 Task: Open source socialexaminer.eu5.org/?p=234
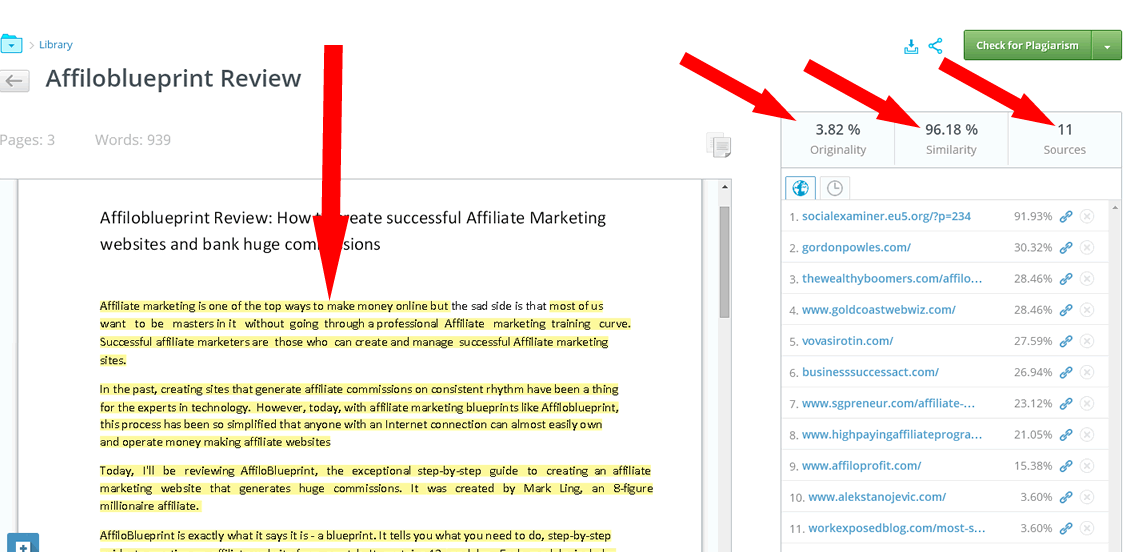pos(886,216)
